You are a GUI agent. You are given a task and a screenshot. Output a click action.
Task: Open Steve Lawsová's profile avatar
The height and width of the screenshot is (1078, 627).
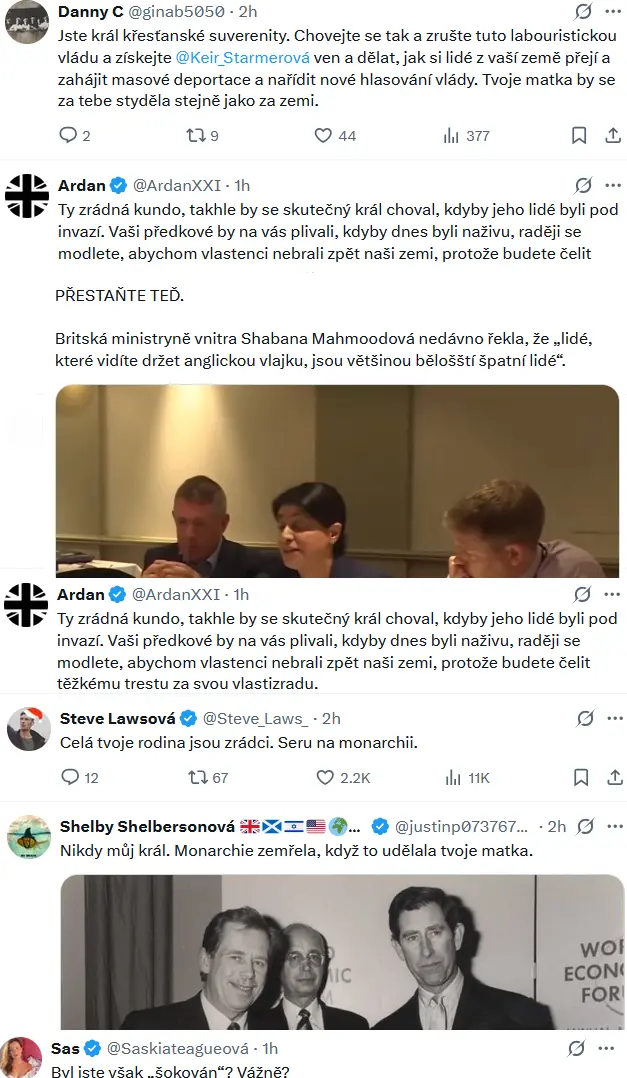pos(28,728)
